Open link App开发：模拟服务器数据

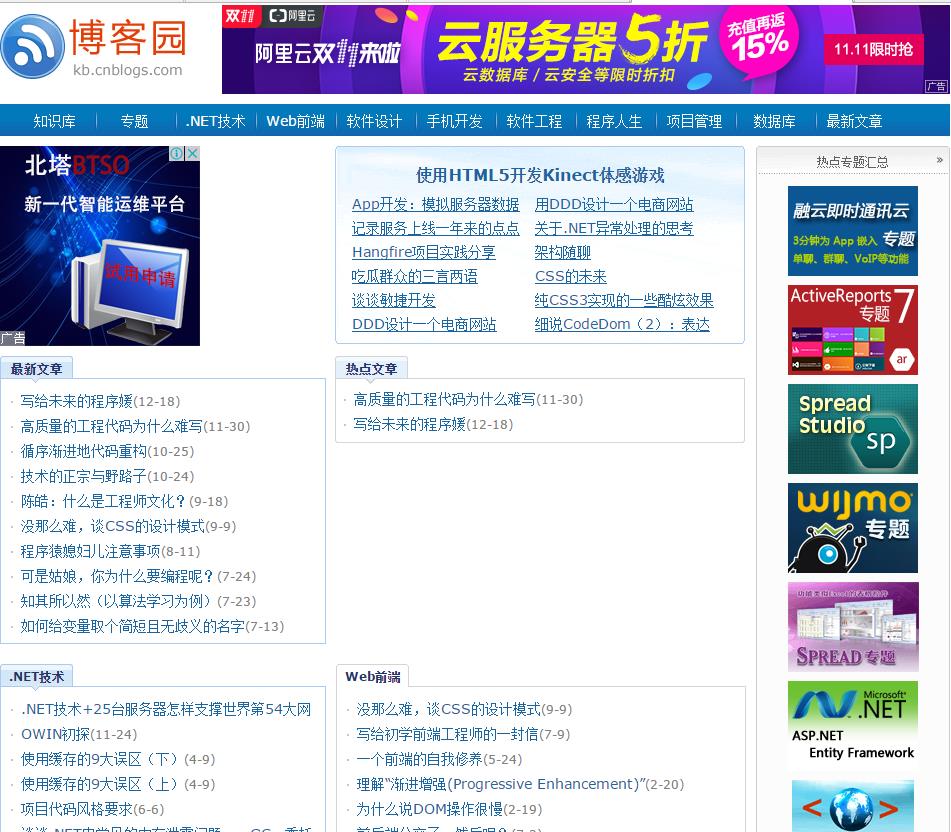pyautogui.click(x=435, y=204)
